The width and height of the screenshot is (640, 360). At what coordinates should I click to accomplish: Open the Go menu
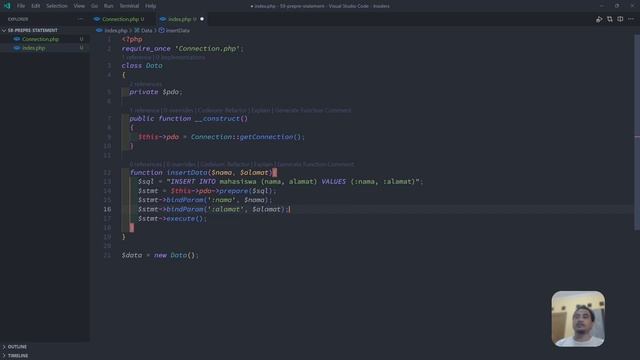(94, 6)
